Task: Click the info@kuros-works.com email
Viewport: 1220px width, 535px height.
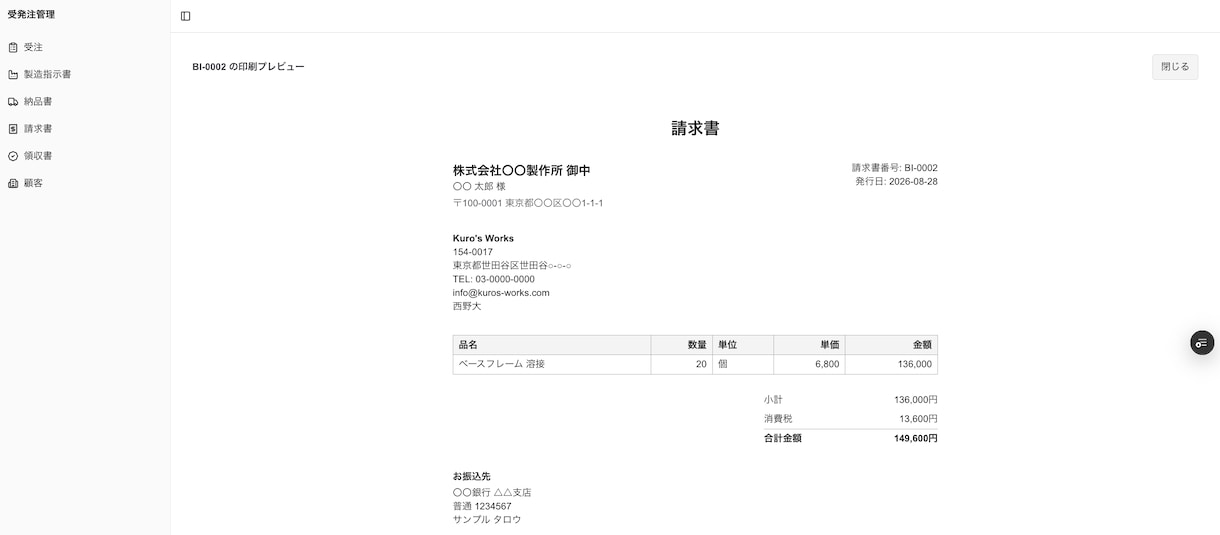Action: click(501, 293)
